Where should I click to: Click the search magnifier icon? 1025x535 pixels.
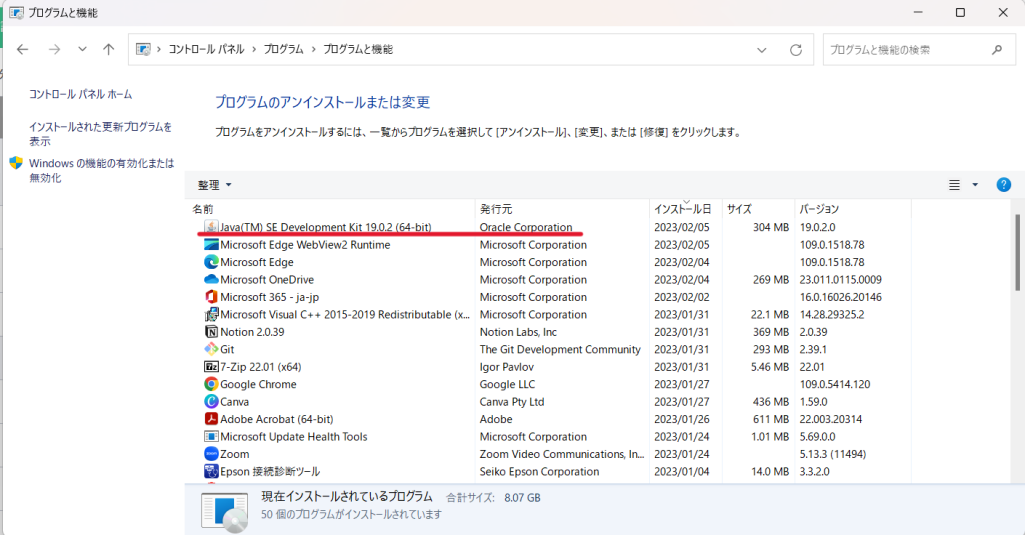[997, 50]
